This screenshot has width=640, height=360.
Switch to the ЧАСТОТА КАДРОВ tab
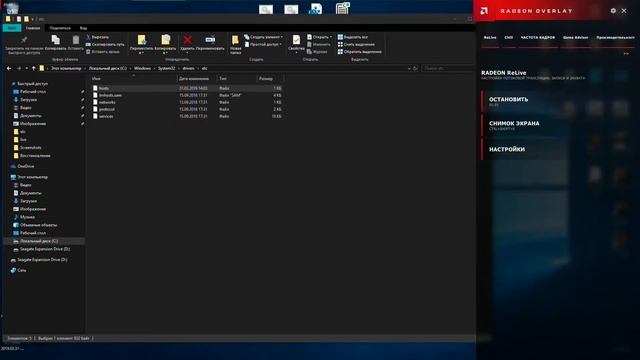pos(538,38)
